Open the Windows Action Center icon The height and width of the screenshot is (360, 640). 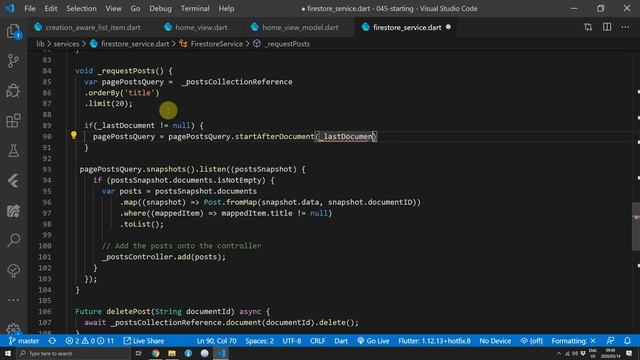click(x=629, y=353)
